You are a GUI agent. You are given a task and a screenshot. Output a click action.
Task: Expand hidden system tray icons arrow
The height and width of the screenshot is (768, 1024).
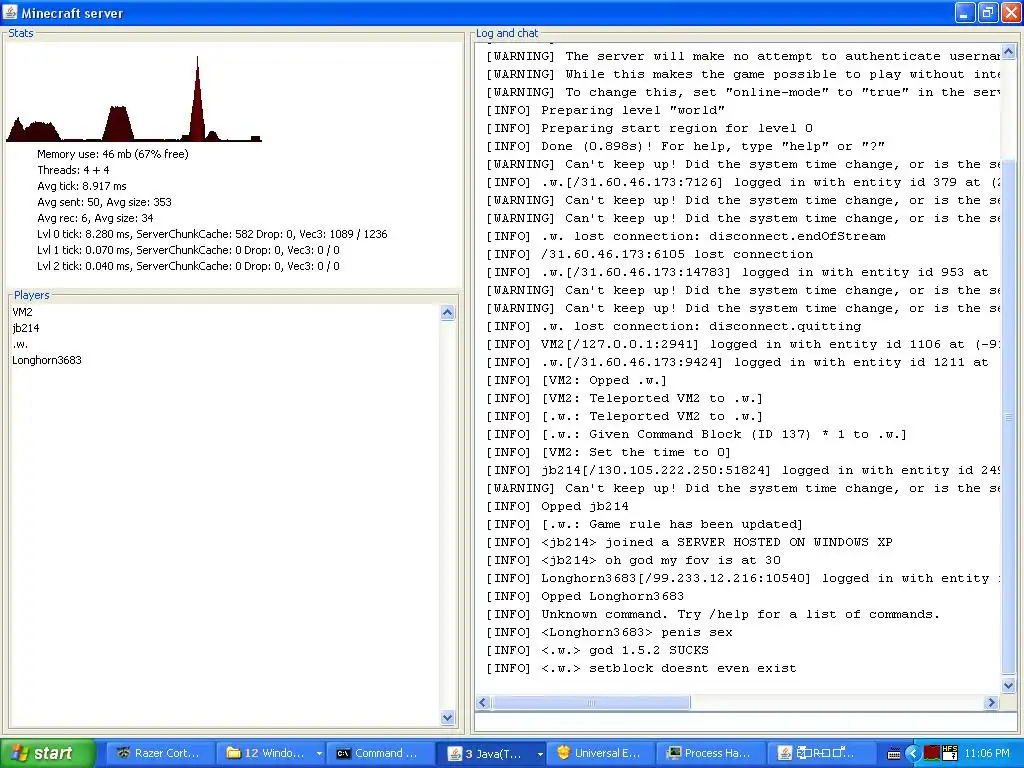[x=912, y=753]
